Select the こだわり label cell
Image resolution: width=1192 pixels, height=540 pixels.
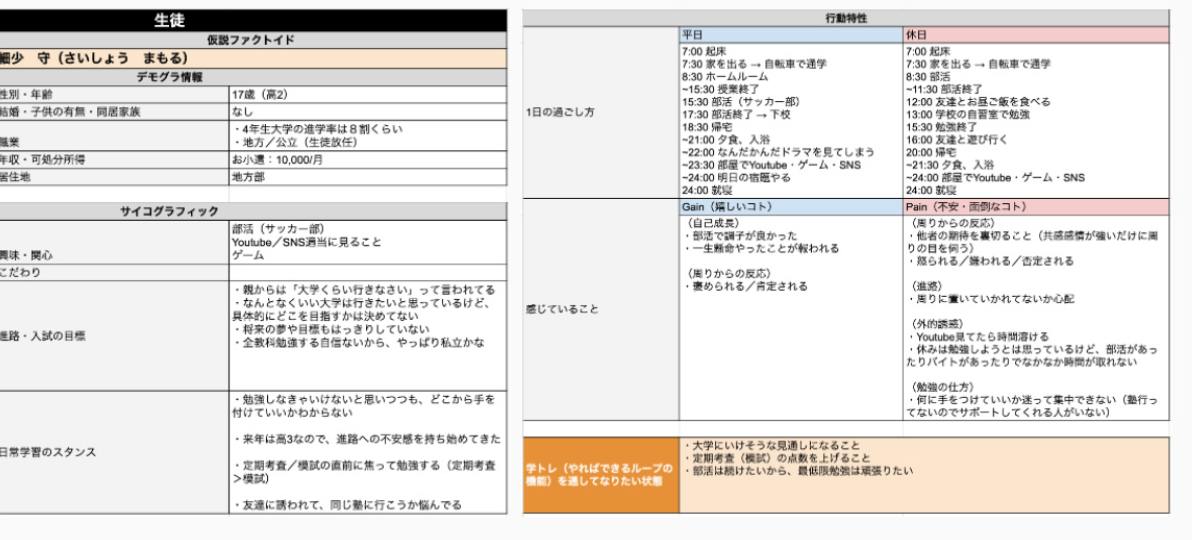(x=114, y=272)
